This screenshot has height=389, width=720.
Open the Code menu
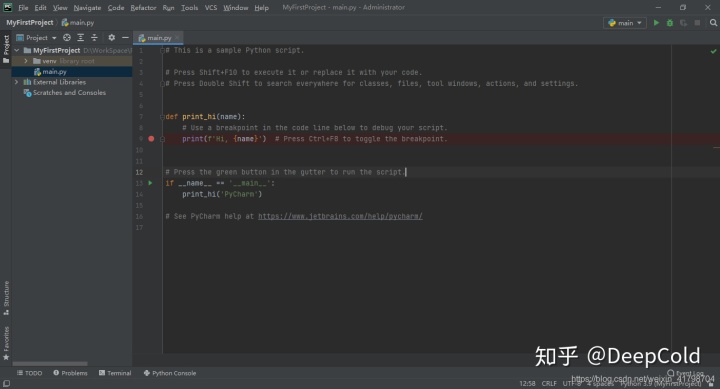coord(116,7)
